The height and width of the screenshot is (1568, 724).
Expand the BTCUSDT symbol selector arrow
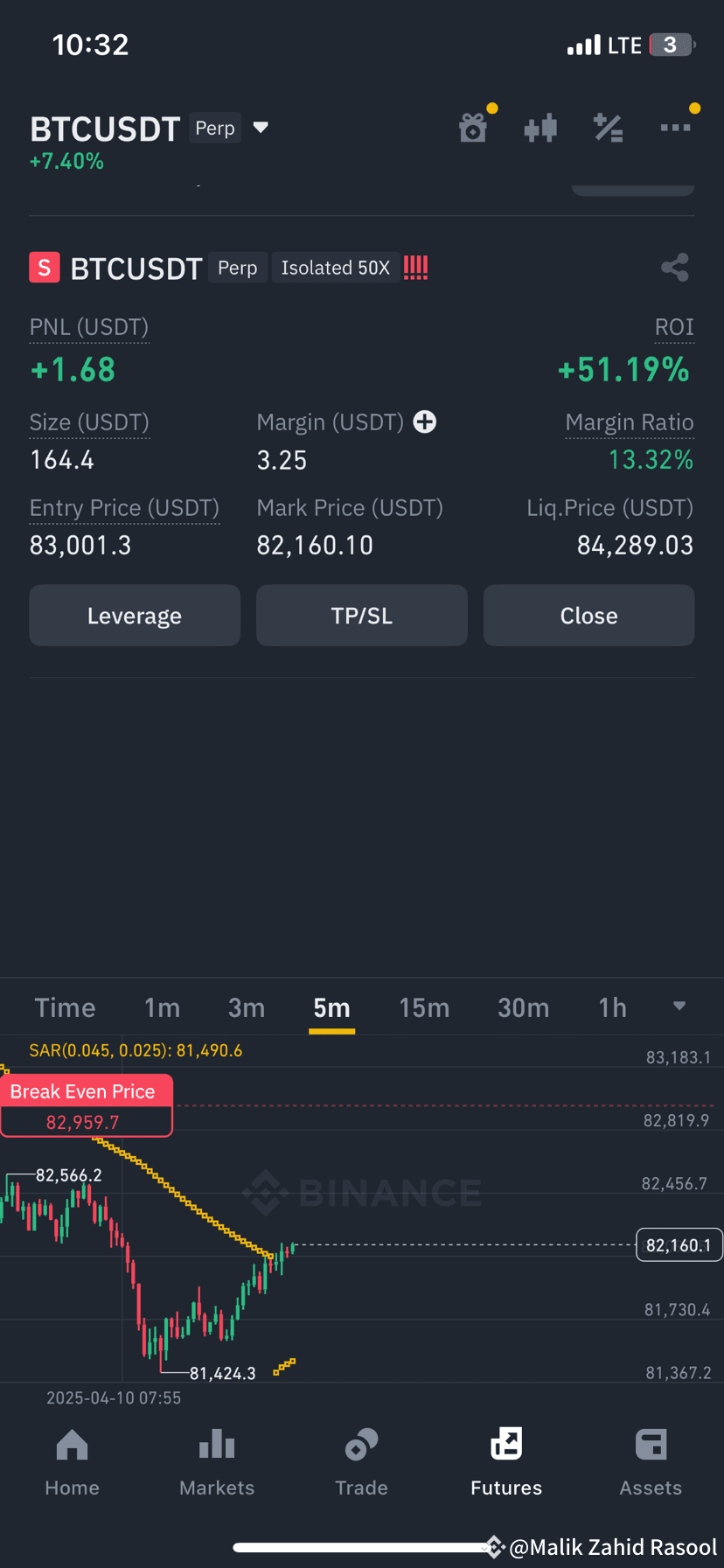pos(261,128)
